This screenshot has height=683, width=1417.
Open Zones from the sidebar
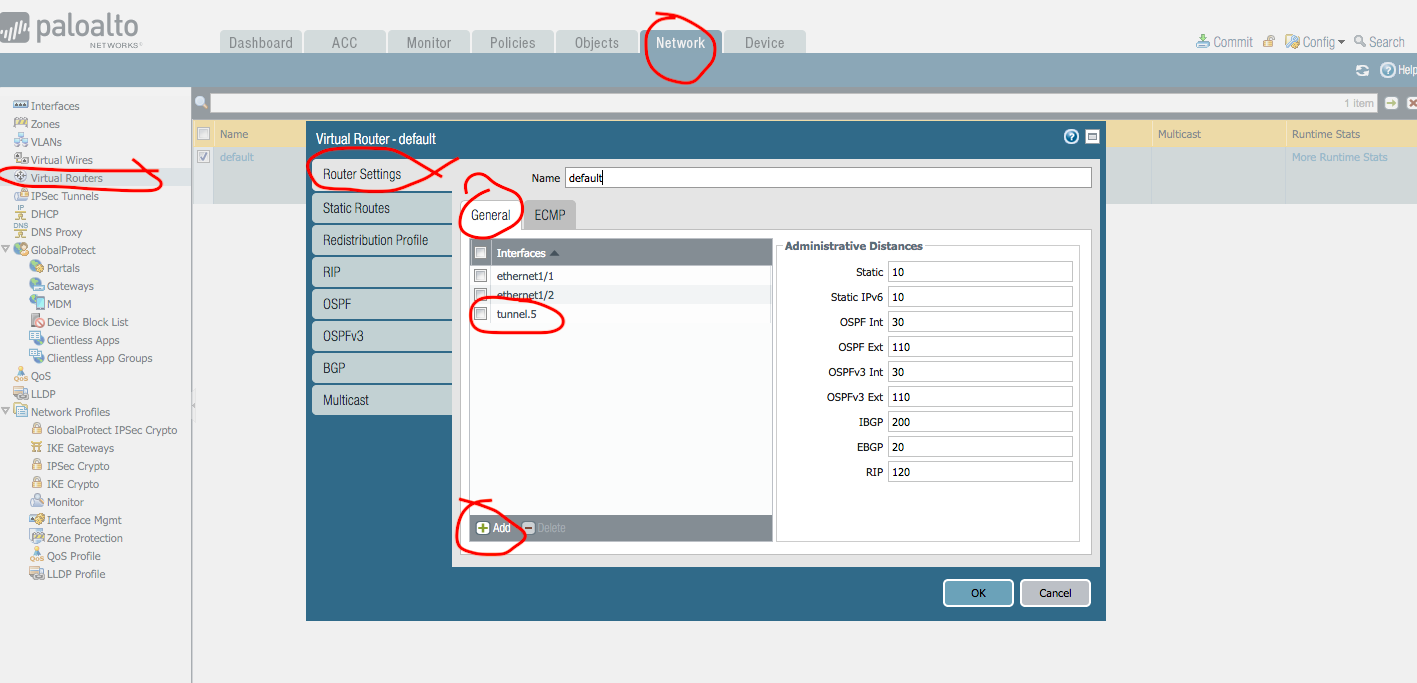pos(45,124)
